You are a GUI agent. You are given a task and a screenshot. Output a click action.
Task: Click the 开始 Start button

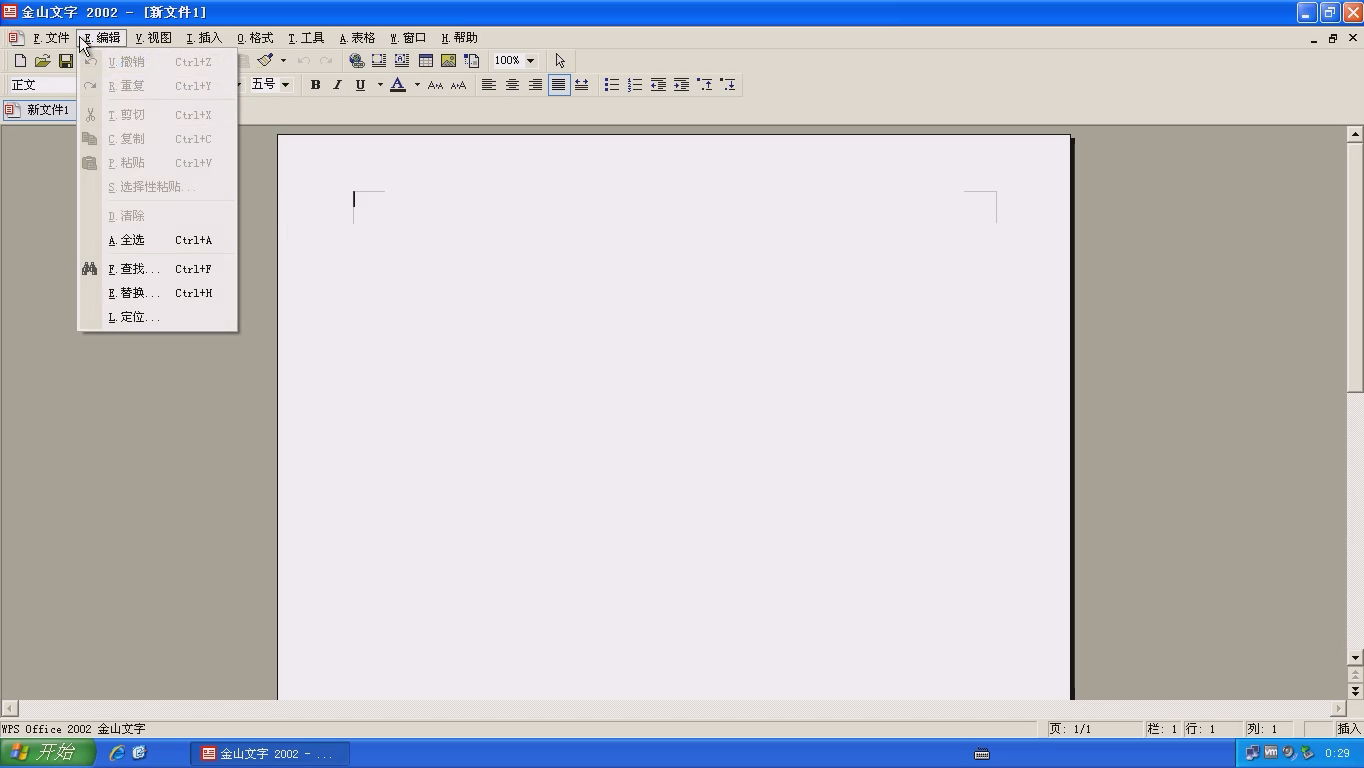coord(48,753)
